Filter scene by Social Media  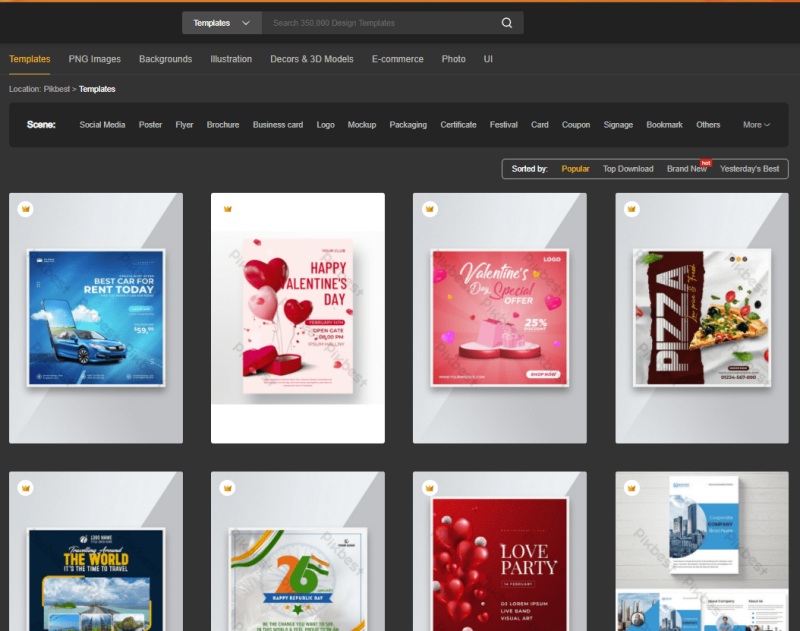pyautogui.click(x=102, y=125)
